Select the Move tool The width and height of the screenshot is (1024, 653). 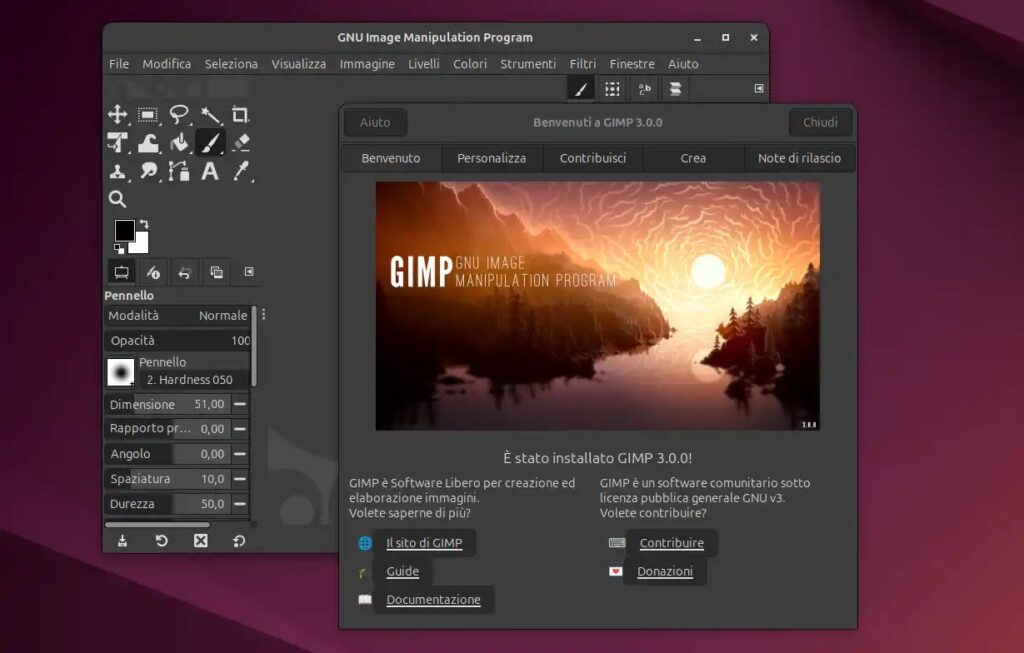117,115
